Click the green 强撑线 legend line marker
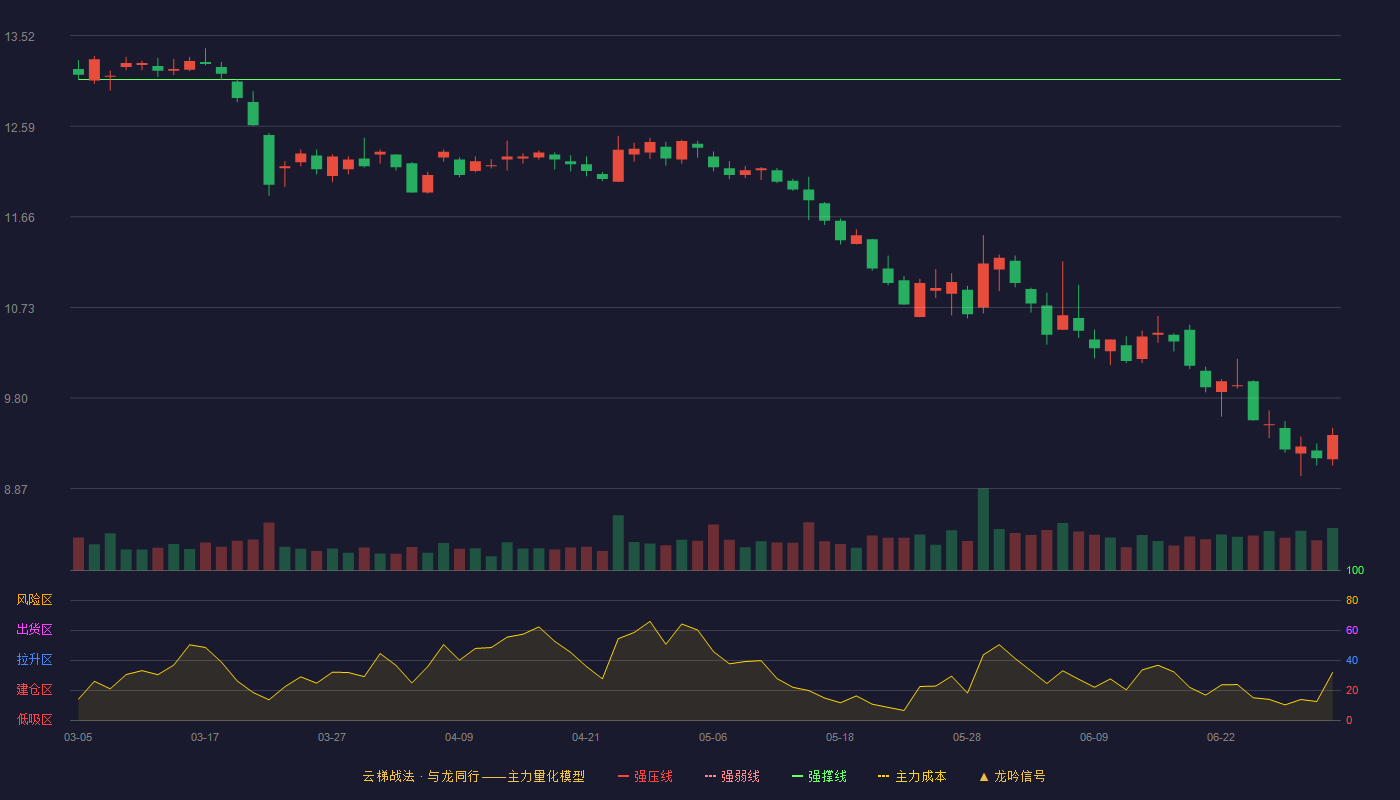Image resolution: width=1400 pixels, height=800 pixels. pos(797,776)
